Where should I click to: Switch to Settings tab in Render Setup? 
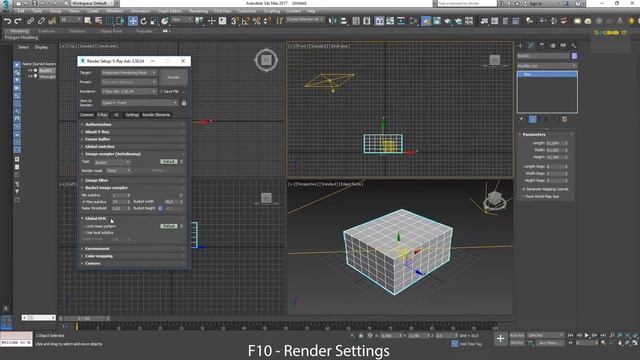click(x=132, y=115)
